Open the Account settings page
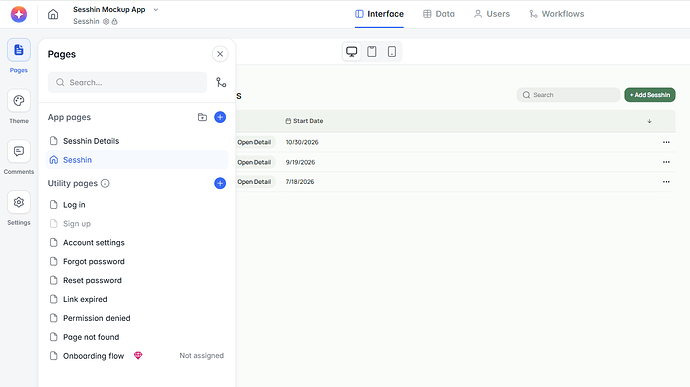Image resolution: width=690 pixels, height=387 pixels. pyautogui.click(x=137, y=243)
